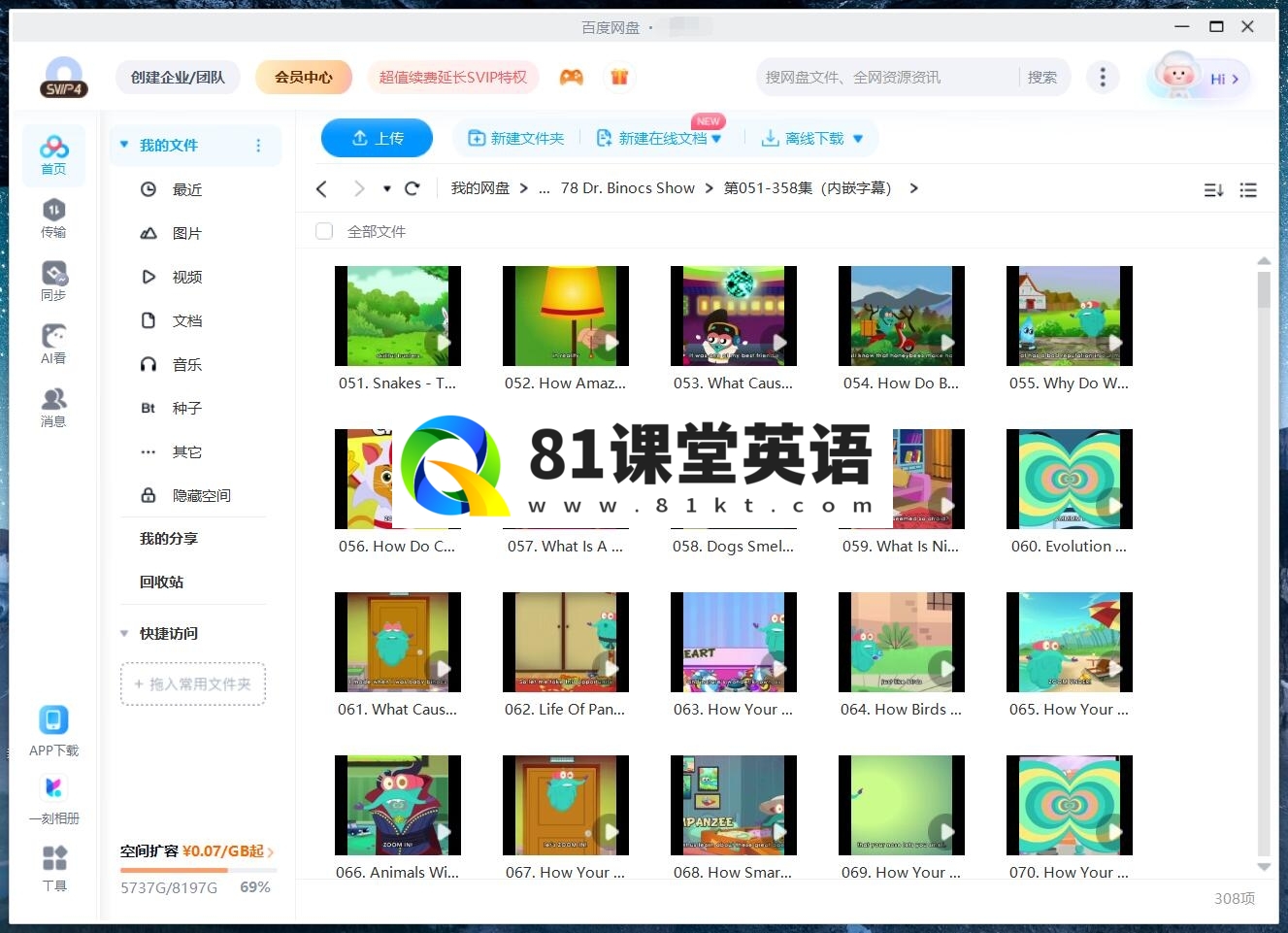Viewport: 1288px width, 933px height.
Task: Click the 拖入常用文件夹 drop area
Action: click(193, 684)
